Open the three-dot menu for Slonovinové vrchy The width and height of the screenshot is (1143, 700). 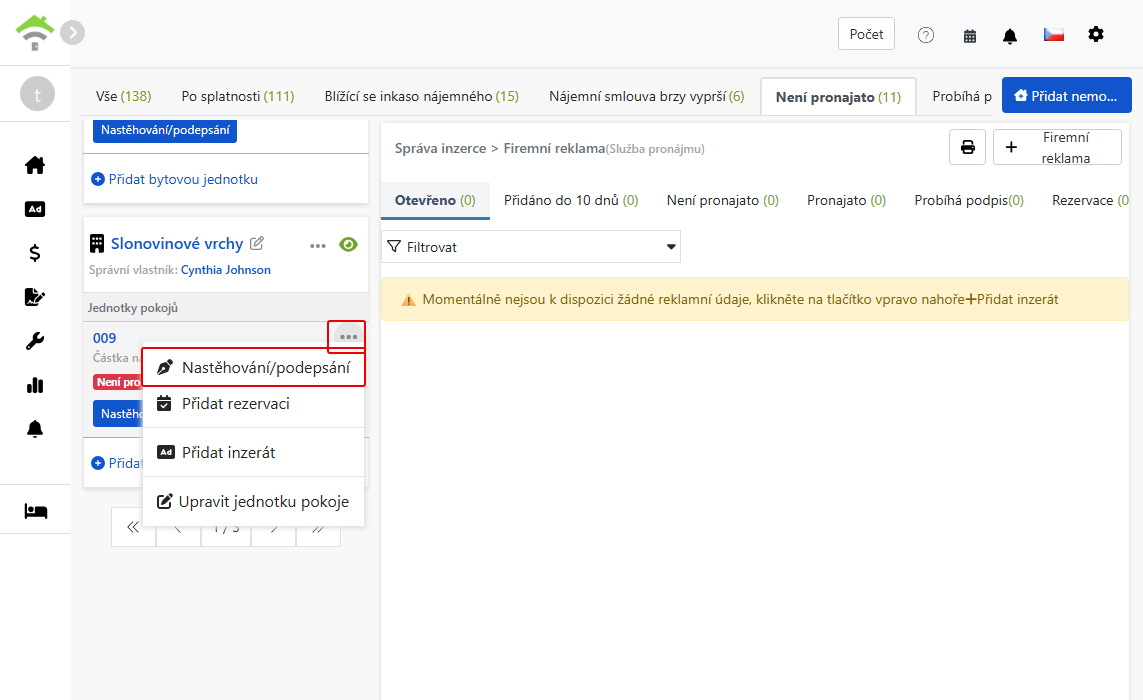(318, 246)
